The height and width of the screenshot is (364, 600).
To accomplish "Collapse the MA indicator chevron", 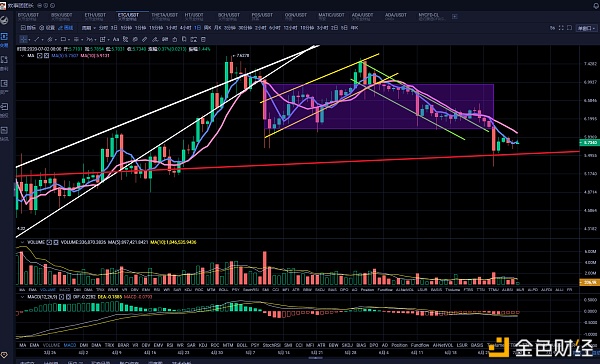I will 22,55.
